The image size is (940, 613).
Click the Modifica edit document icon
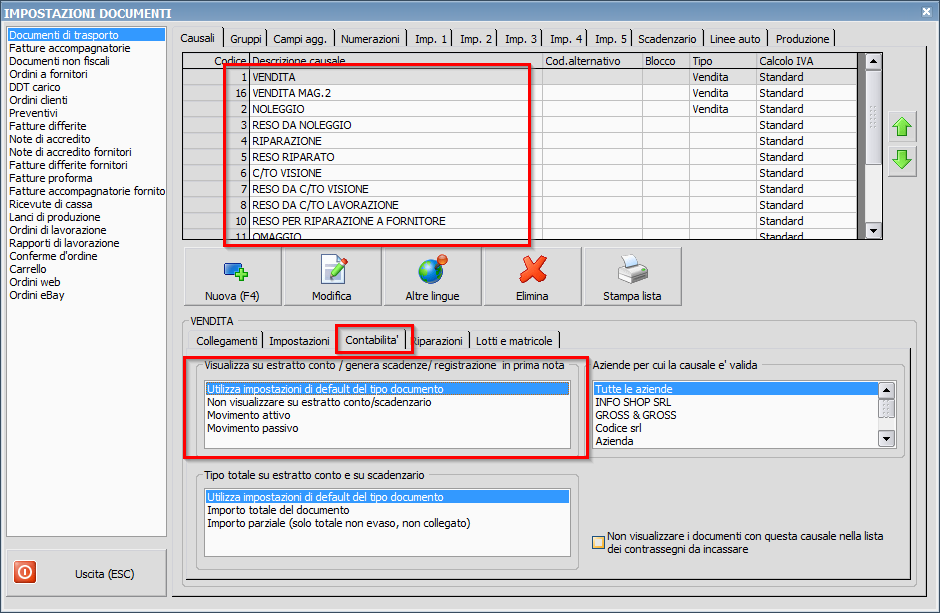333,269
